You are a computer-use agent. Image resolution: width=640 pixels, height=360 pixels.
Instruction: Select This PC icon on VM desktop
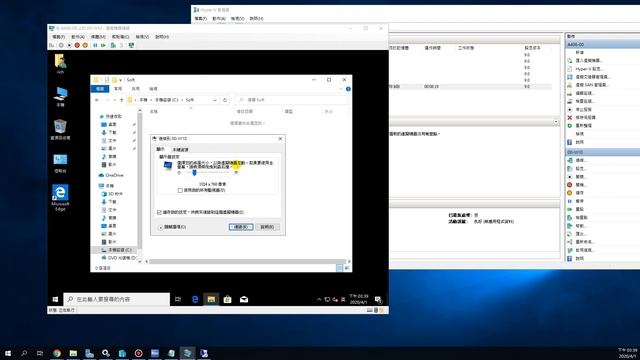[x=60, y=97]
